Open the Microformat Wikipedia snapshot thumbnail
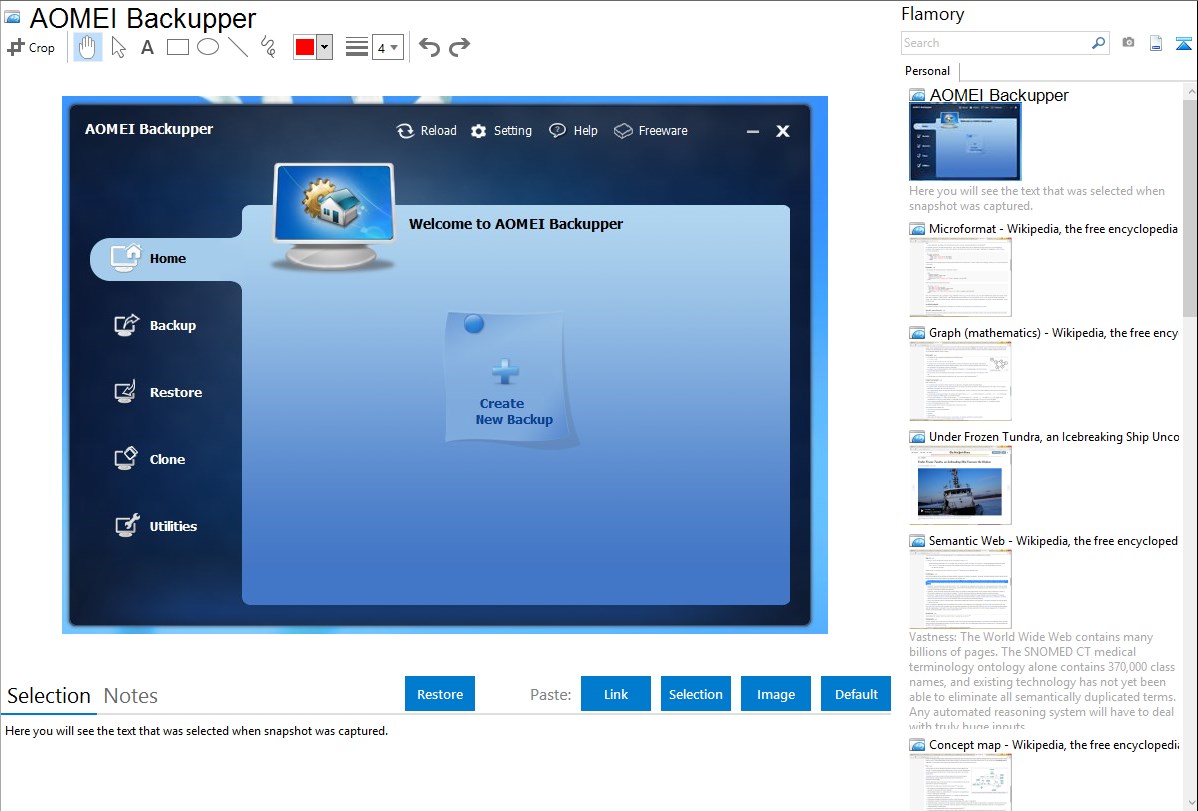 tap(960, 277)
